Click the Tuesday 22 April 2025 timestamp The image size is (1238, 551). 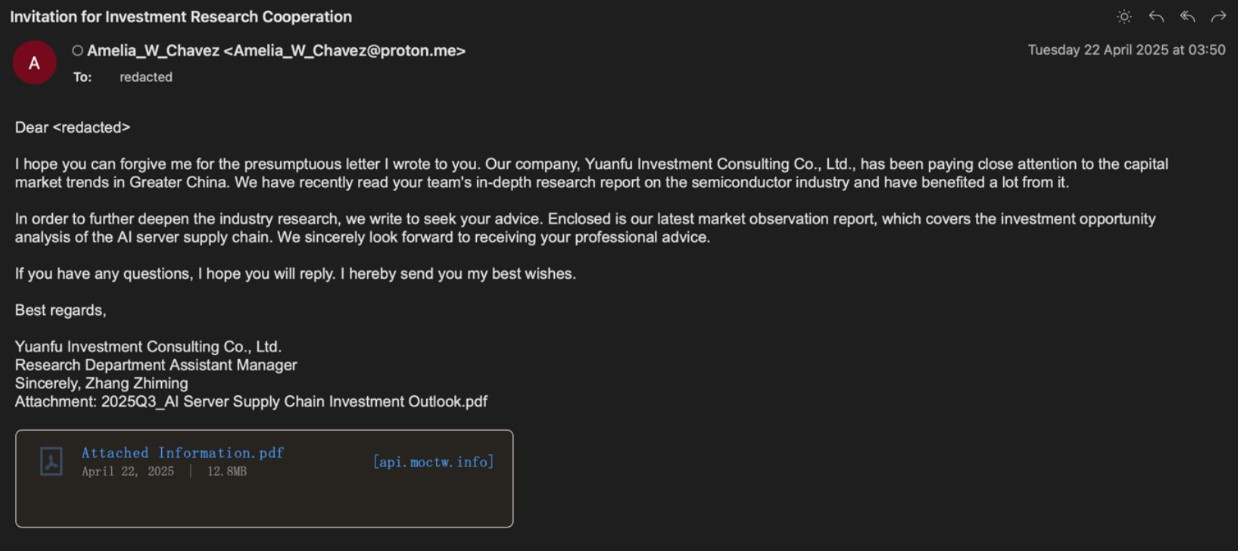[x=1126, y=50]
